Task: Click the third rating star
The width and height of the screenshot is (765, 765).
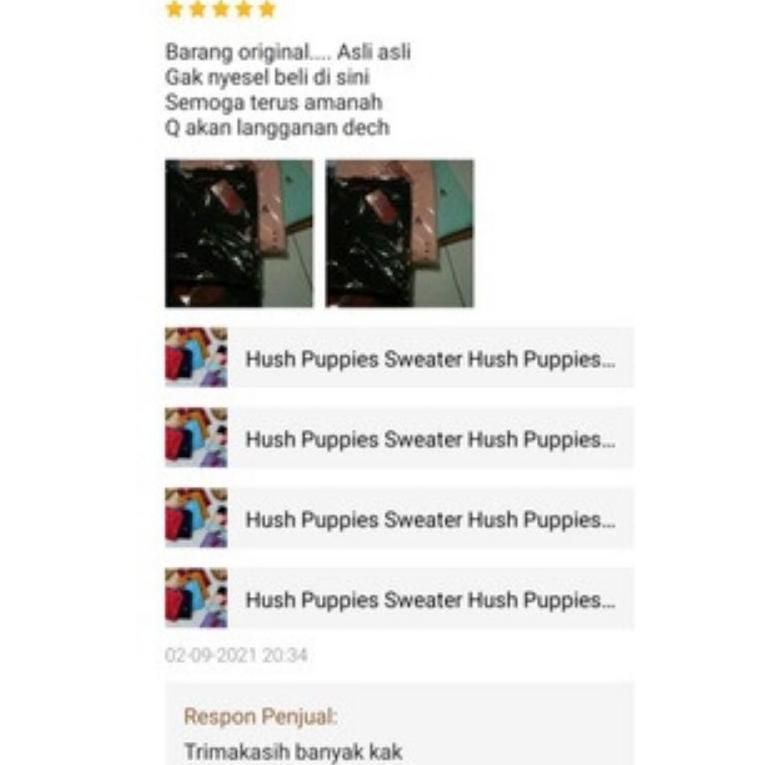Action: [221, 9]
